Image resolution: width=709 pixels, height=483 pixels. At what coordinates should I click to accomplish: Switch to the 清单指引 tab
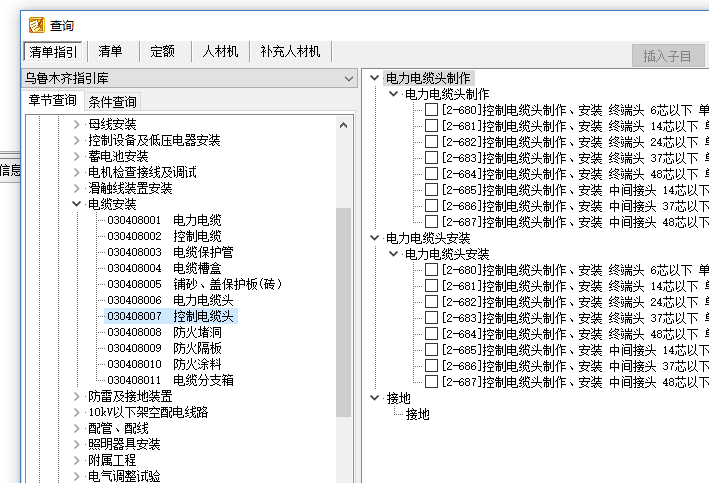53,52
